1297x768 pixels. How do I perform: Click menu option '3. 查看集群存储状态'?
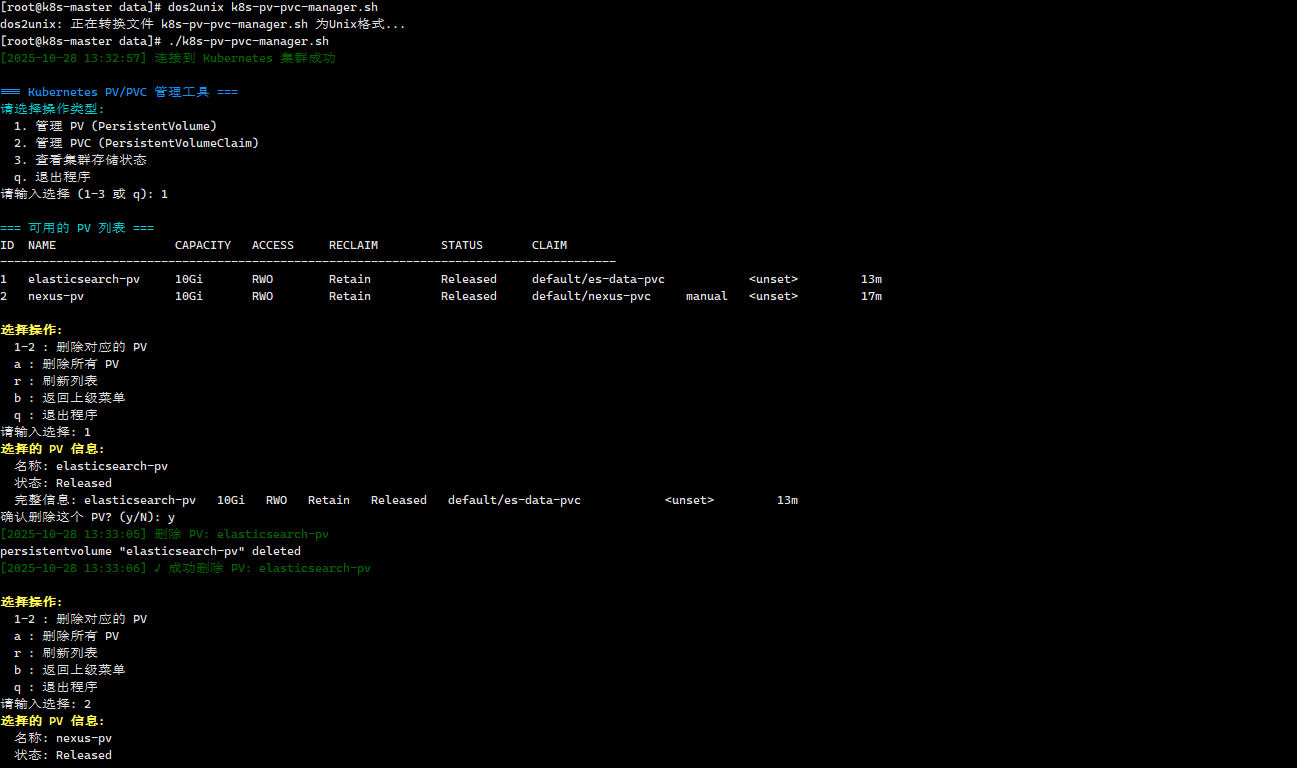(x=80, y=160)
